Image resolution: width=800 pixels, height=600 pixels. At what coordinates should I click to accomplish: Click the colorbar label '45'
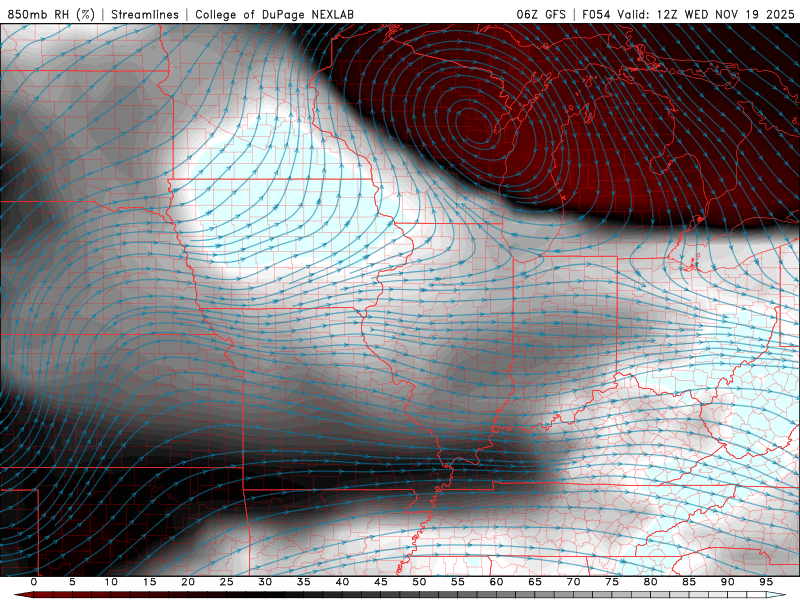380,582
